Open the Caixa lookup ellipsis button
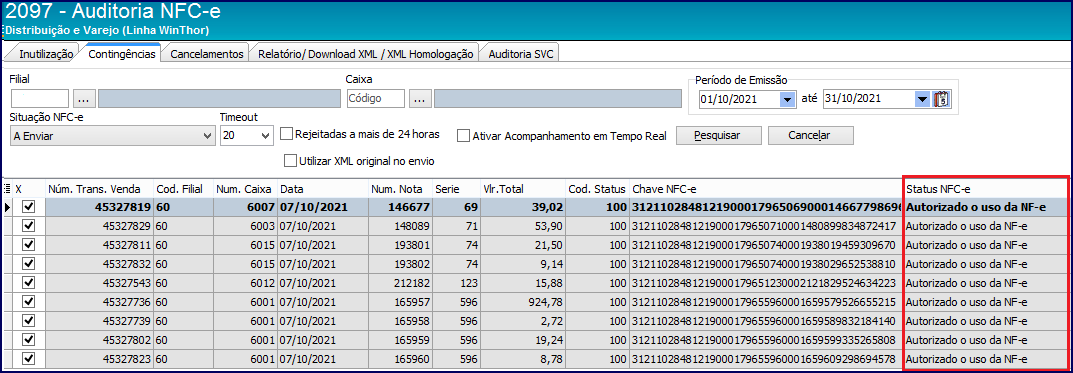 419,99
